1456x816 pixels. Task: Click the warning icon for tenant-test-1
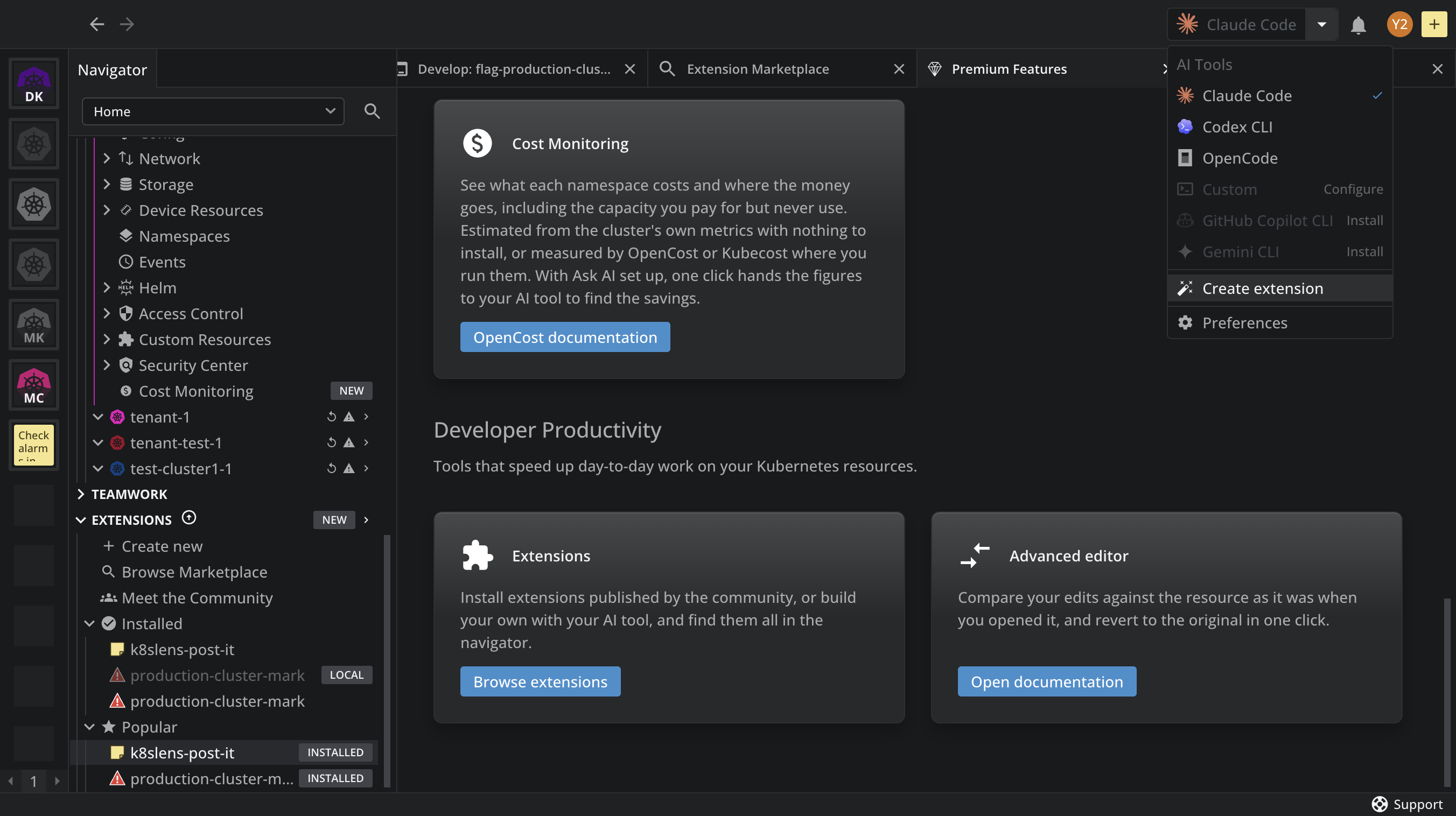pyautogui.click(x=349, y=443)
